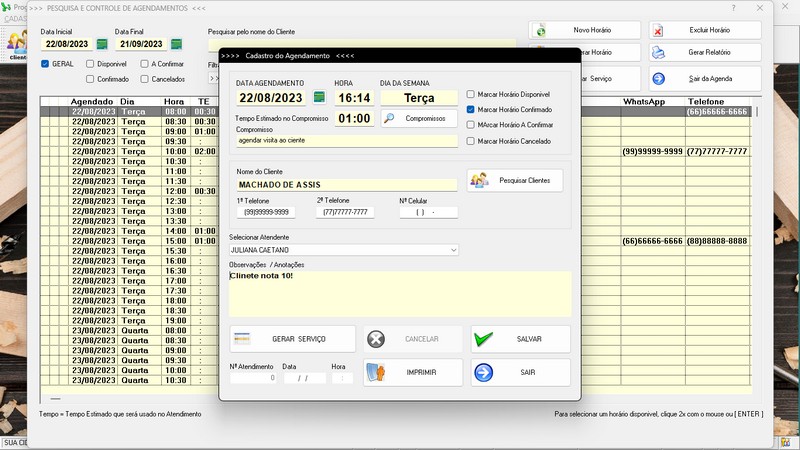
Task: Click the Data Final date field
Action: pyautogui.click(x=141, y=44)
